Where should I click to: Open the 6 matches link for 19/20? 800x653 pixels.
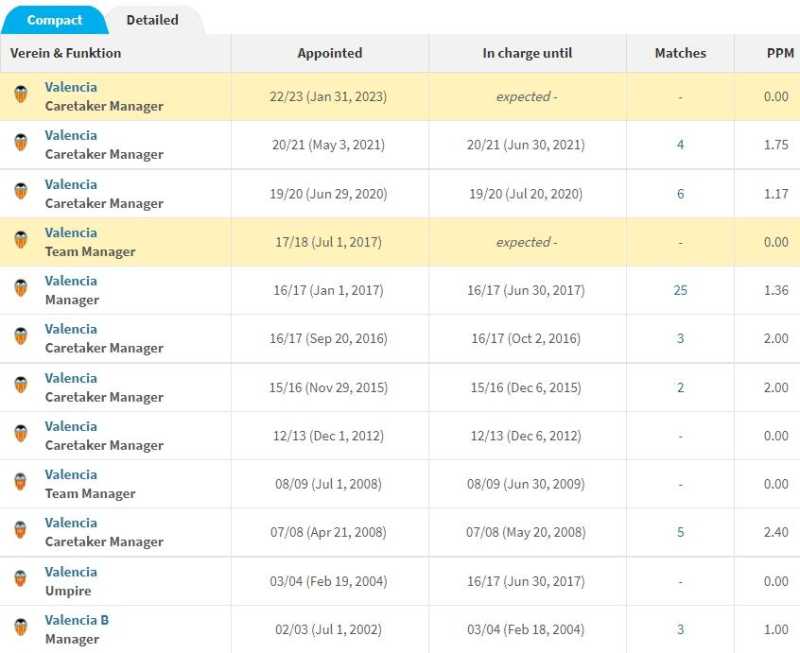pyautogui.click(x=680, y=193)
